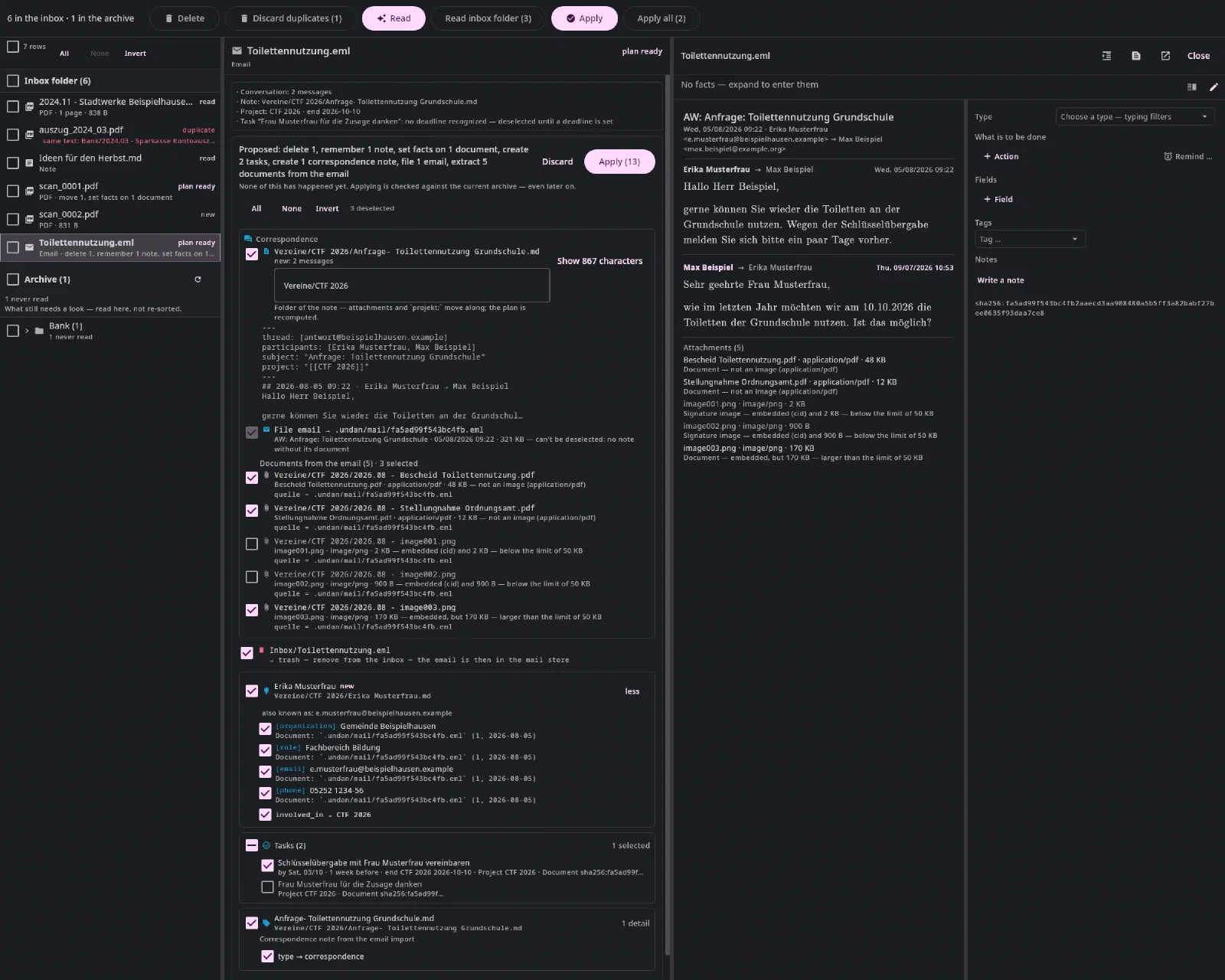Click the checkmark icon in the Apply button
Image resolution: width=1225 pixels, height=980 pixels.
tap(570, 18)
